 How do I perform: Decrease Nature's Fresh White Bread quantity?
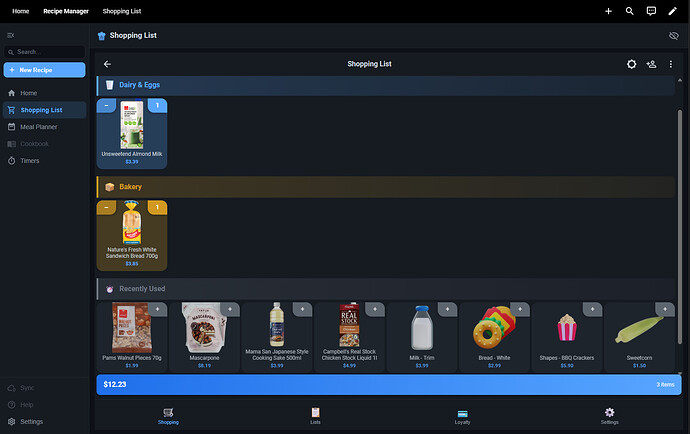[x=106, y=207]
